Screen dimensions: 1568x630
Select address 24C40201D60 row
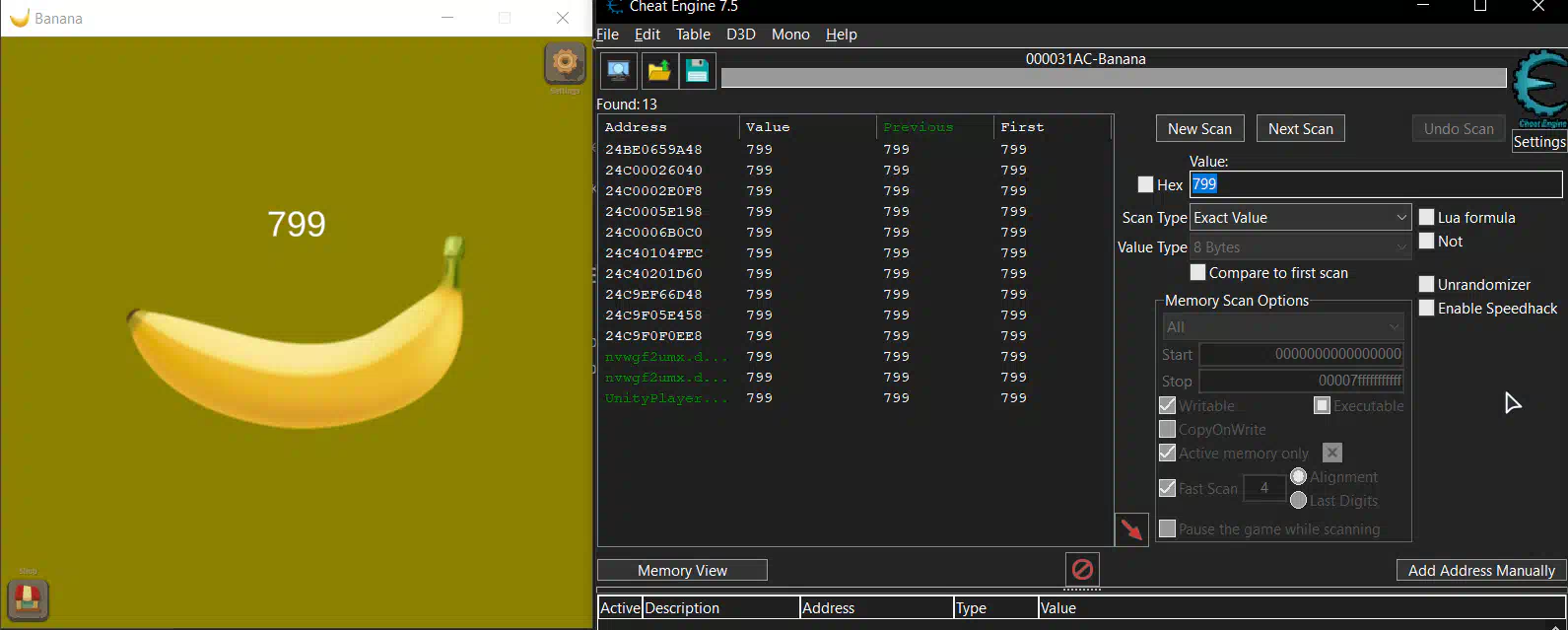point(855,274)
